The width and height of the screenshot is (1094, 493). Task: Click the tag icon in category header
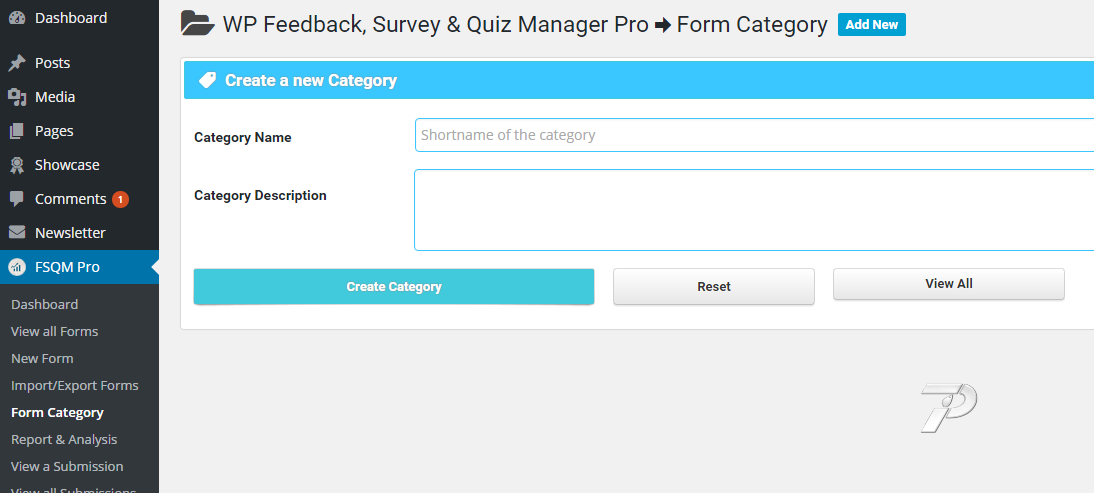coord(207,81)
